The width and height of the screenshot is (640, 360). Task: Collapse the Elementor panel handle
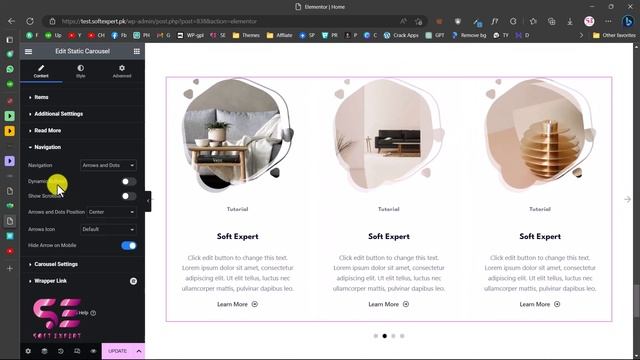pos(148,201)
